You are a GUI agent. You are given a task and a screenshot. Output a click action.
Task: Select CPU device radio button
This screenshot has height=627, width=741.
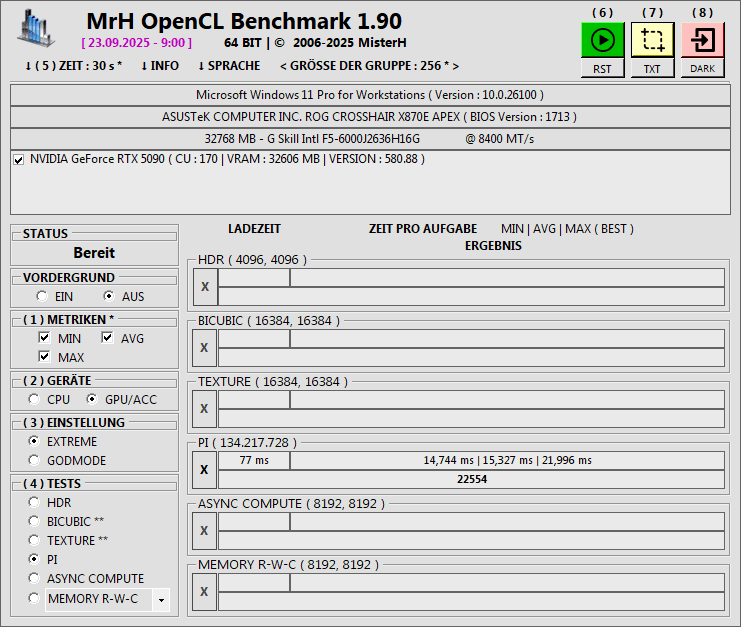34,399
